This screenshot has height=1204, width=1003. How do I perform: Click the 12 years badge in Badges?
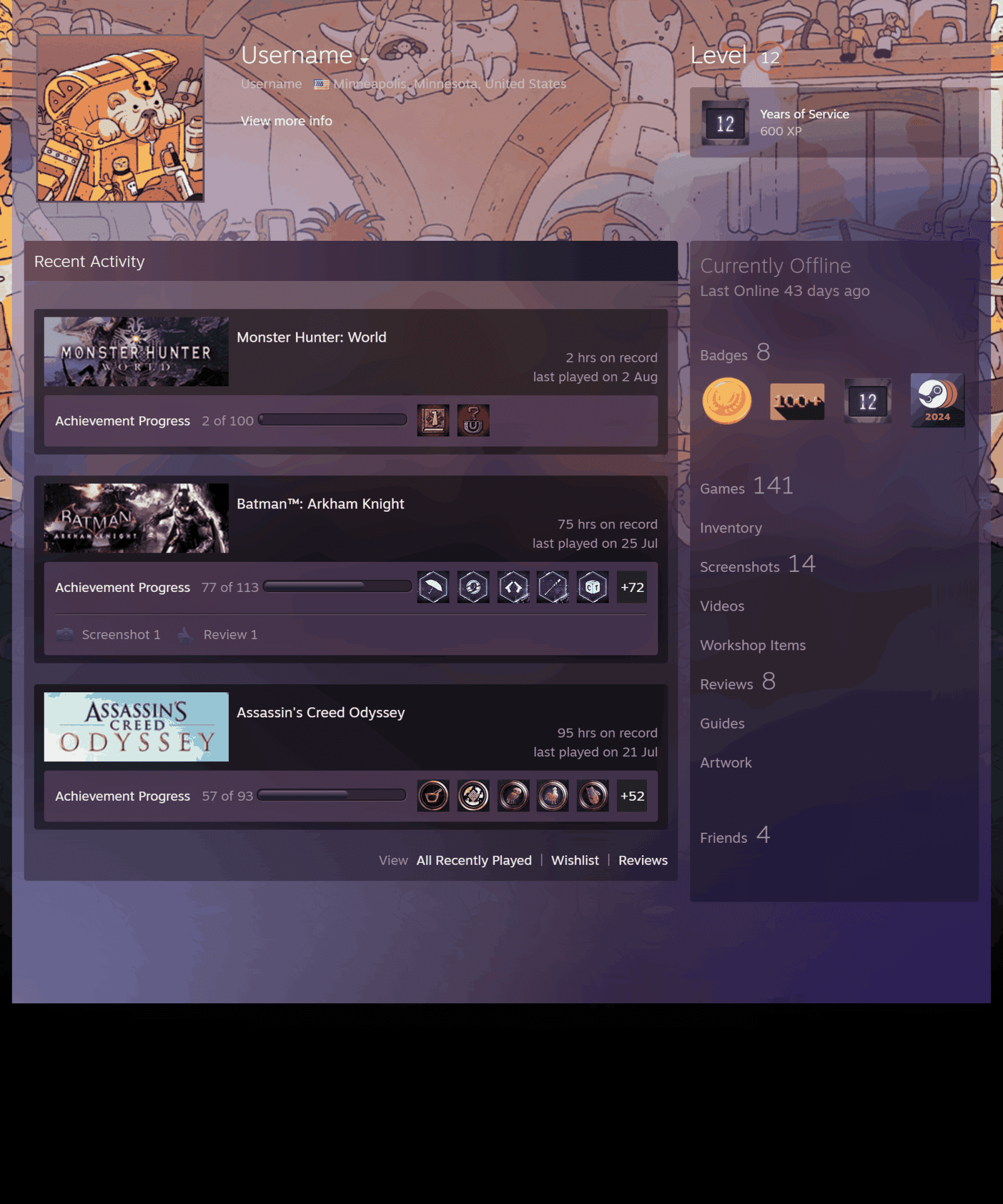868,401
